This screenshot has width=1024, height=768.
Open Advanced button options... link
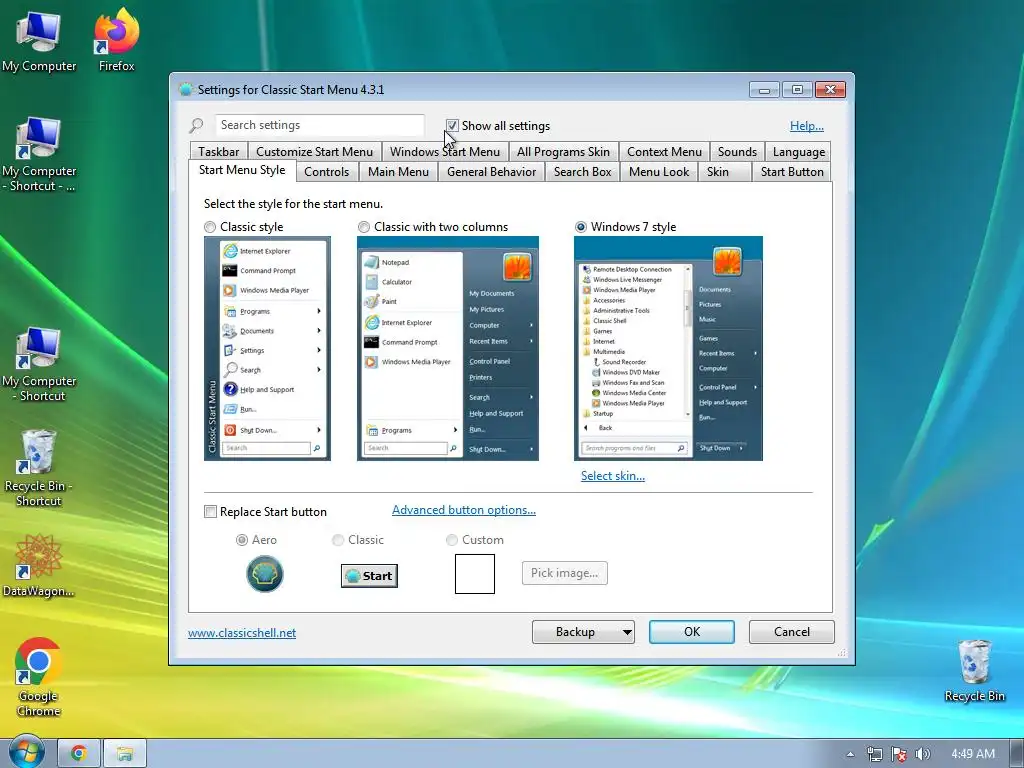pyautogui.click(x=464, y=510)
